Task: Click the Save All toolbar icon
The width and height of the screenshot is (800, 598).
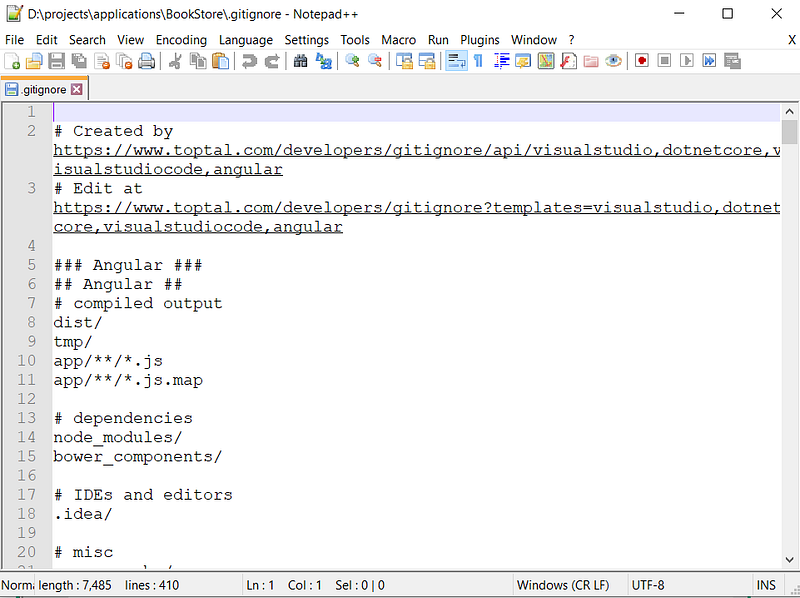Action: point(79,61)
